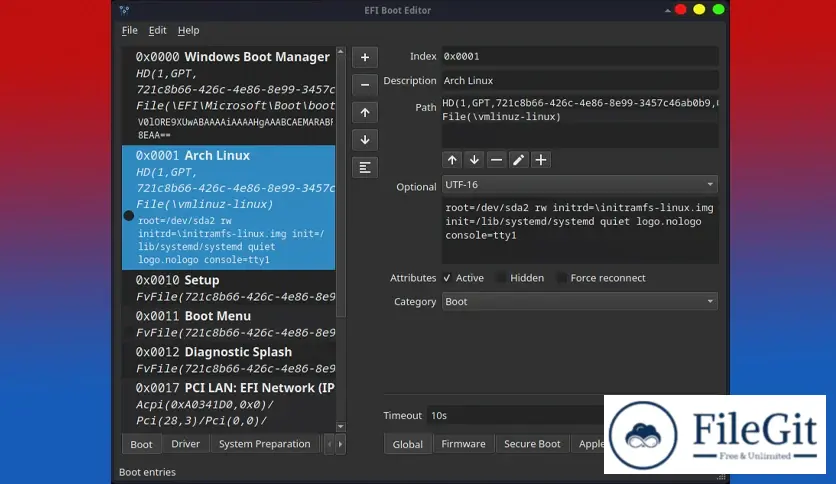Move path component down
The width and height of the screenshot is (836, 484).
tap(474, 160)
